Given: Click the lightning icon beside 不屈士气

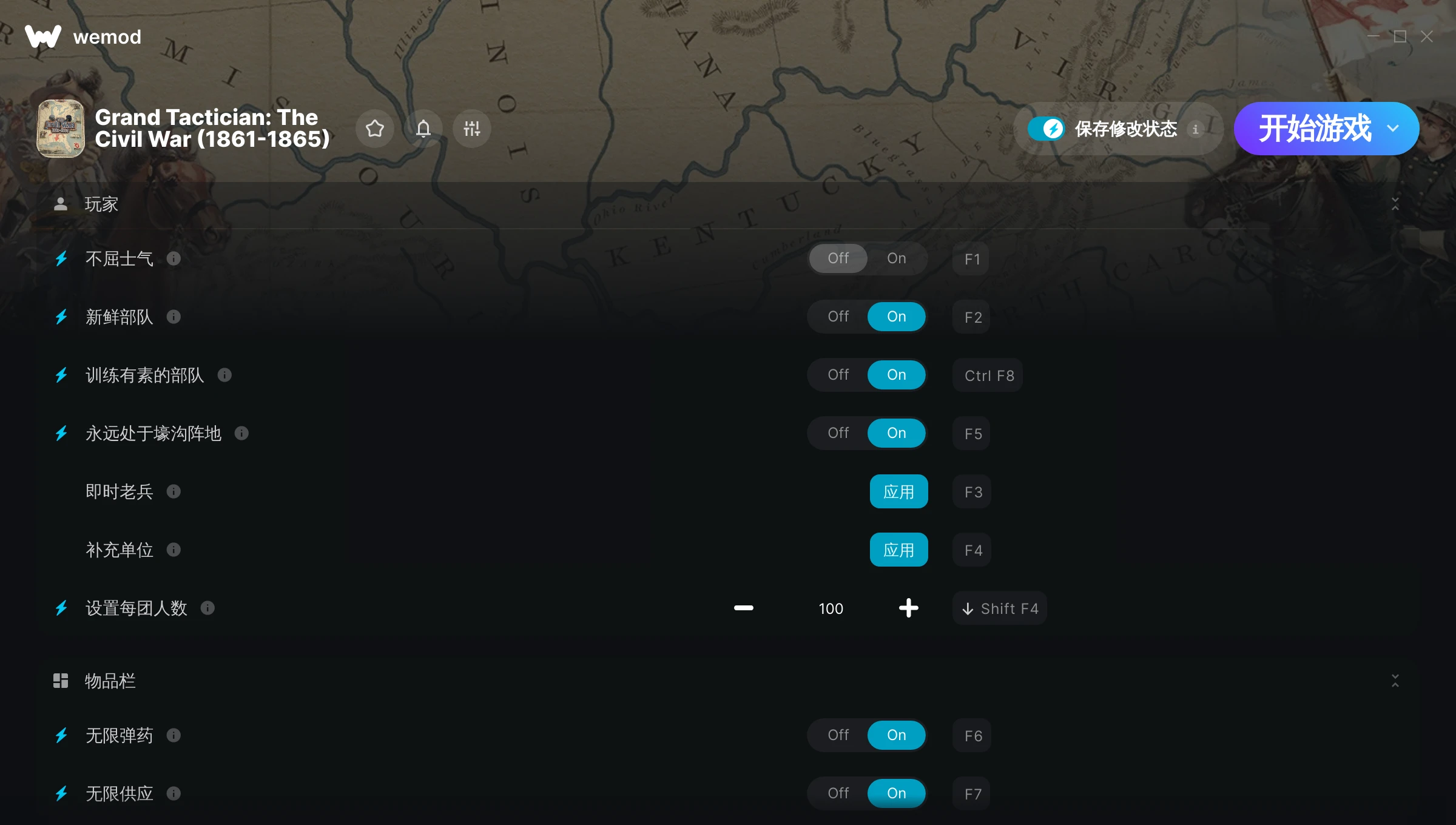Looking at the screenshot, I should tap(61, 258).
